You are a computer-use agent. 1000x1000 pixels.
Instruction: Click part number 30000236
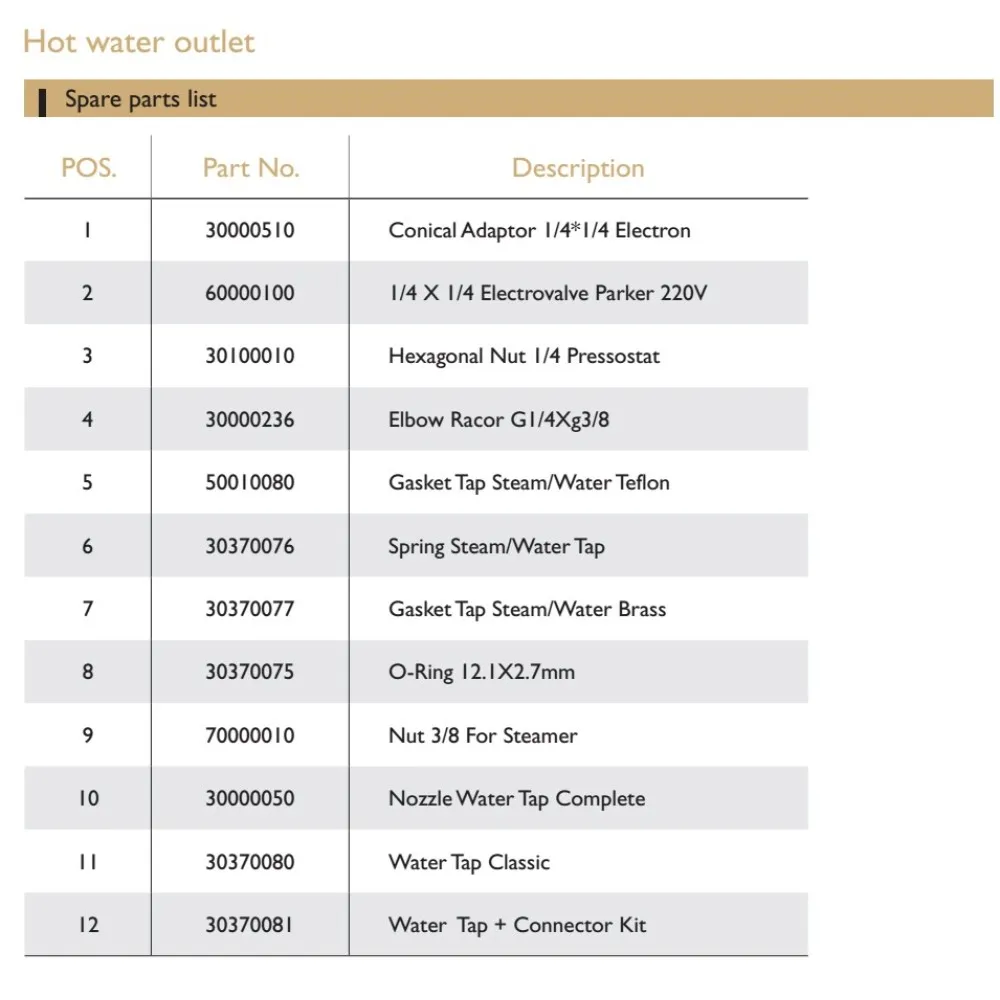click(x=250, y=420)
